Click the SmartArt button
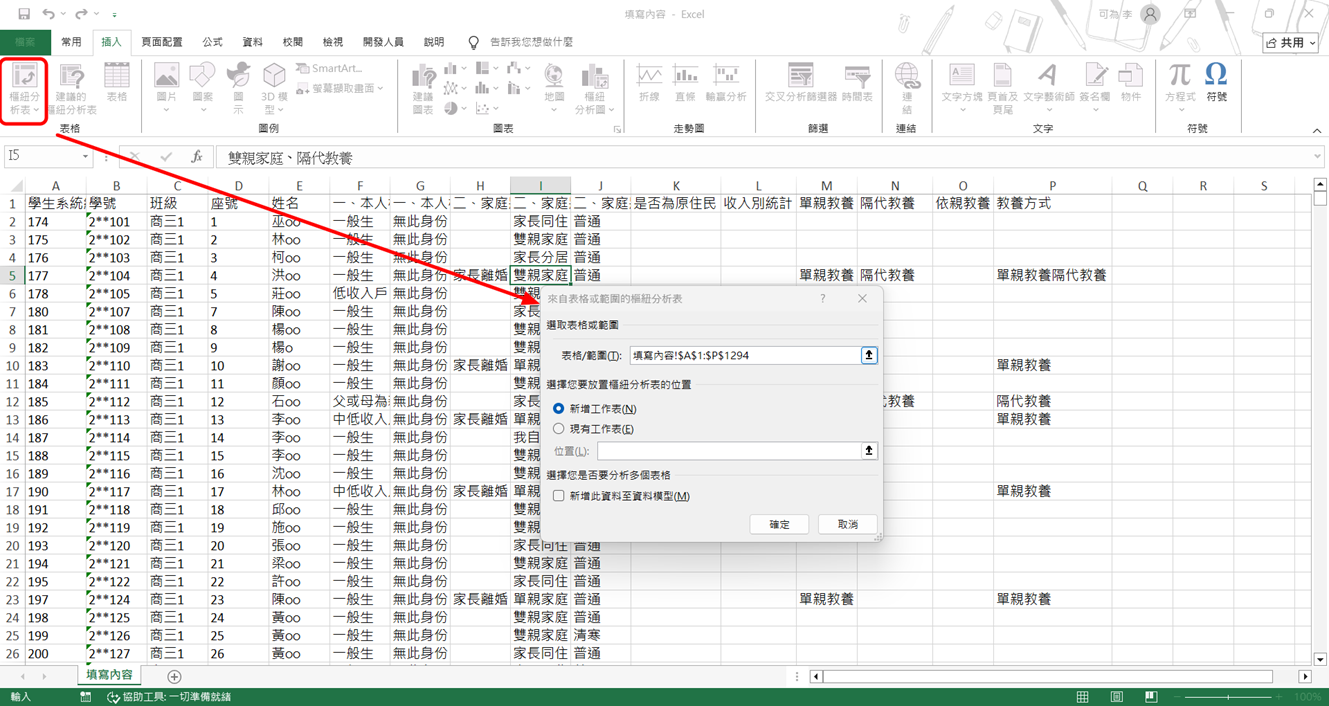Viewport: 1329px width, 706px height. (329, 69)
